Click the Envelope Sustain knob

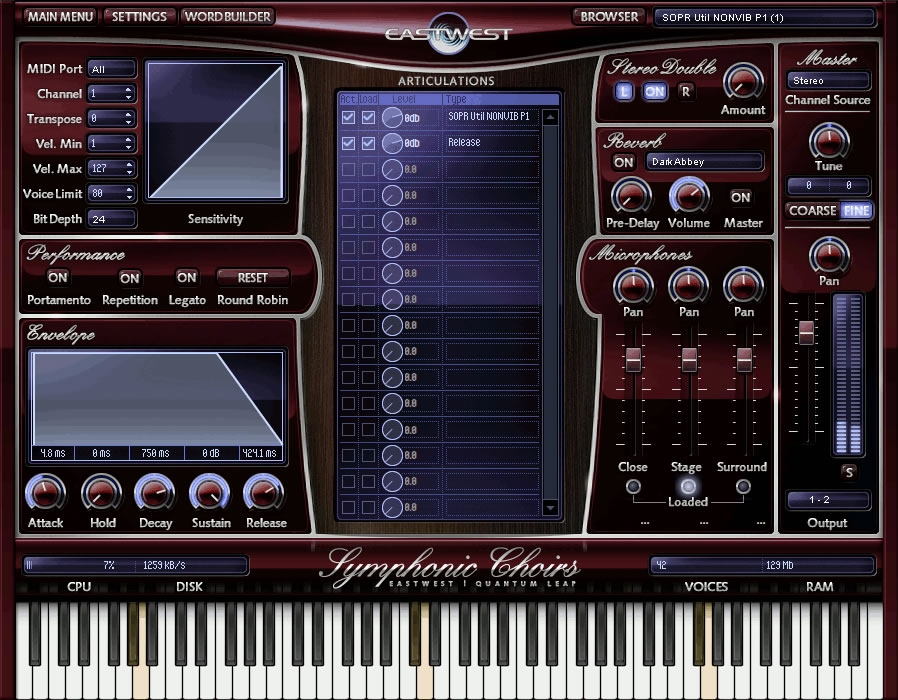click(x=210, y=492)
